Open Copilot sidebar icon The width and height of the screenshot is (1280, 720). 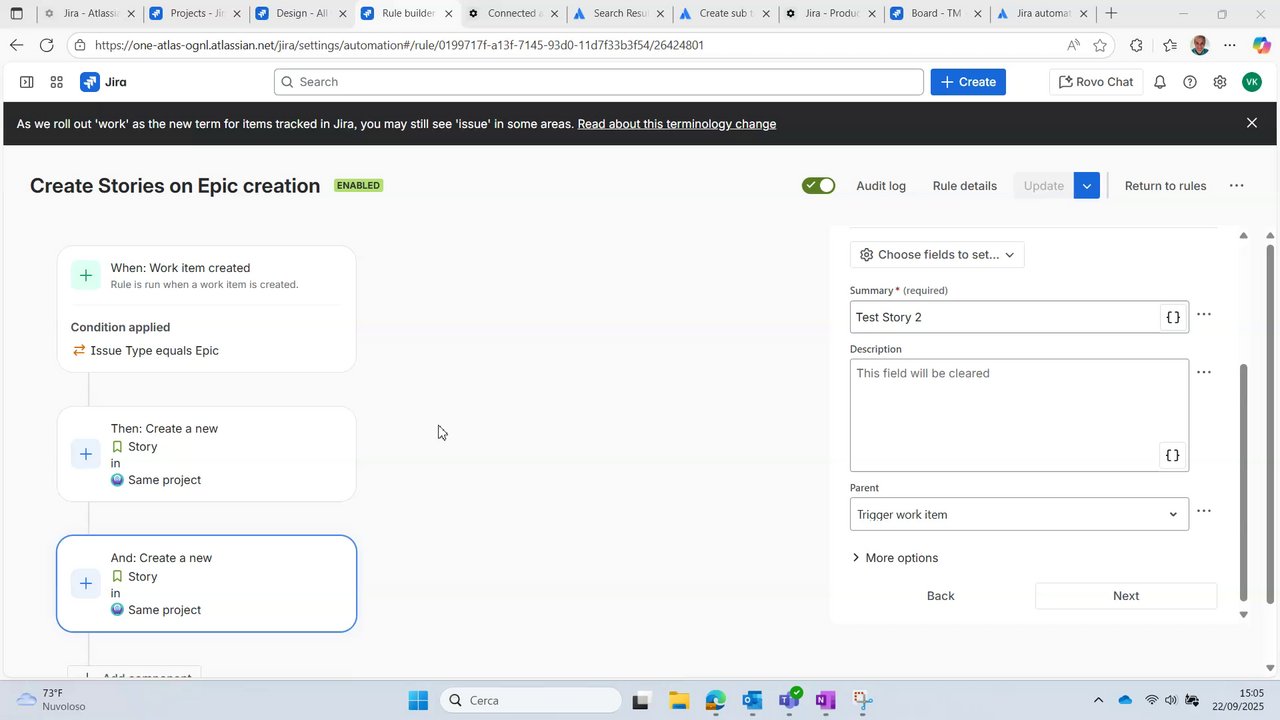1262,45
